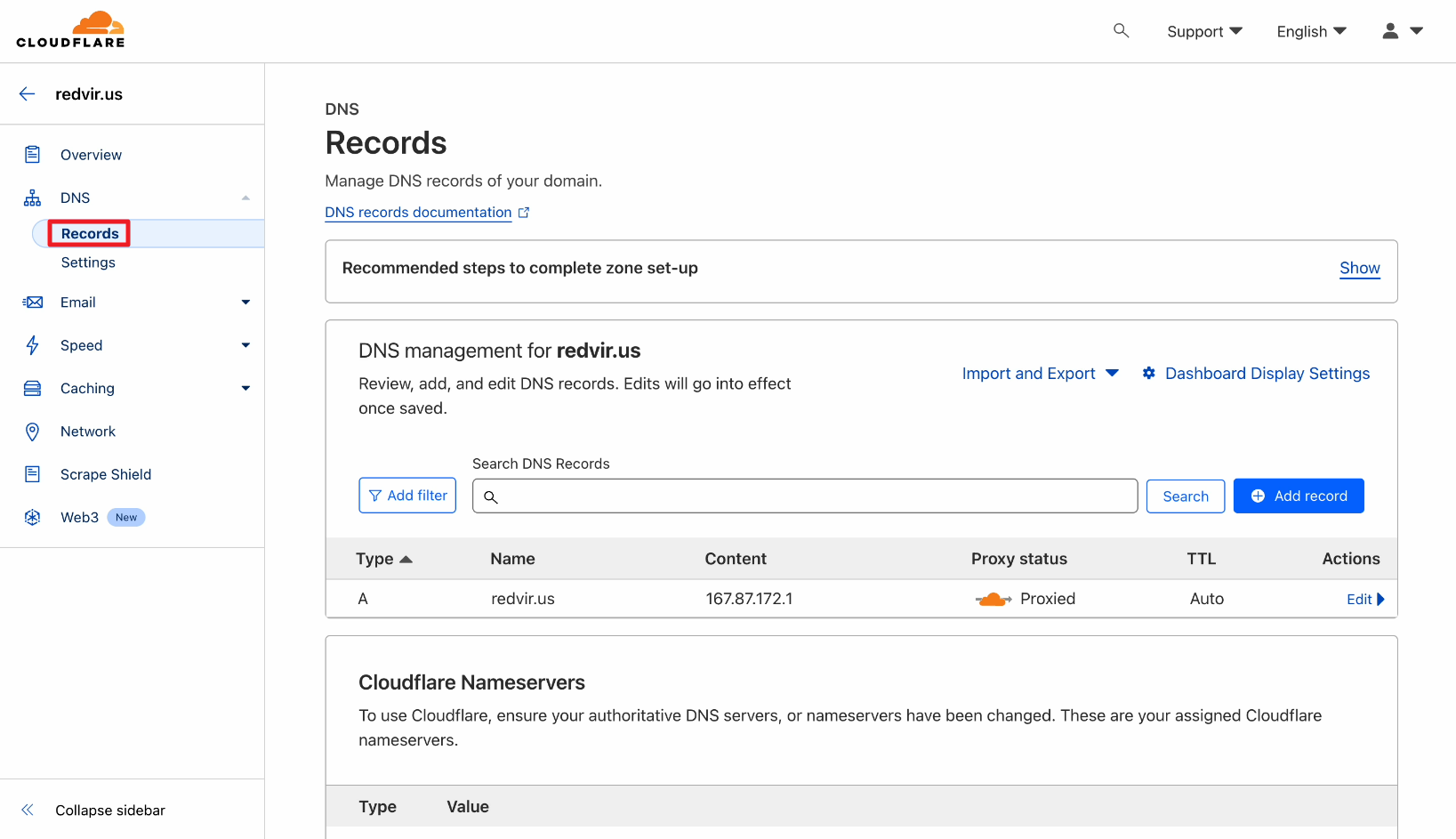The width and height of the screenshot is (1456, 839).
Task: Click back arrow next to redvir.us
Action: [x=28, y=94]
